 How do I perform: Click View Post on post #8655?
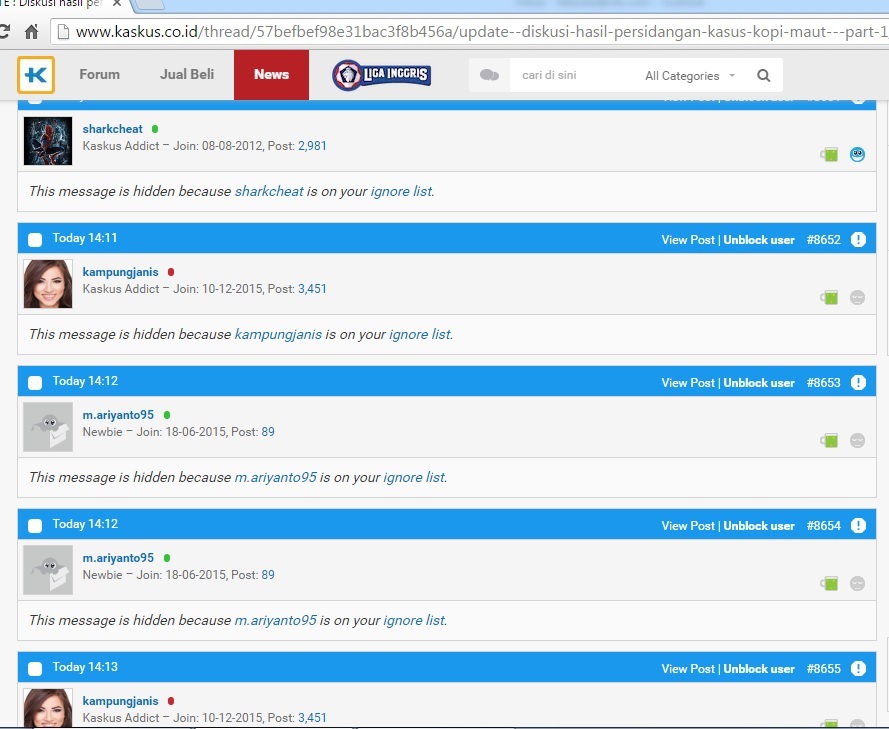(x=688, y=668)
